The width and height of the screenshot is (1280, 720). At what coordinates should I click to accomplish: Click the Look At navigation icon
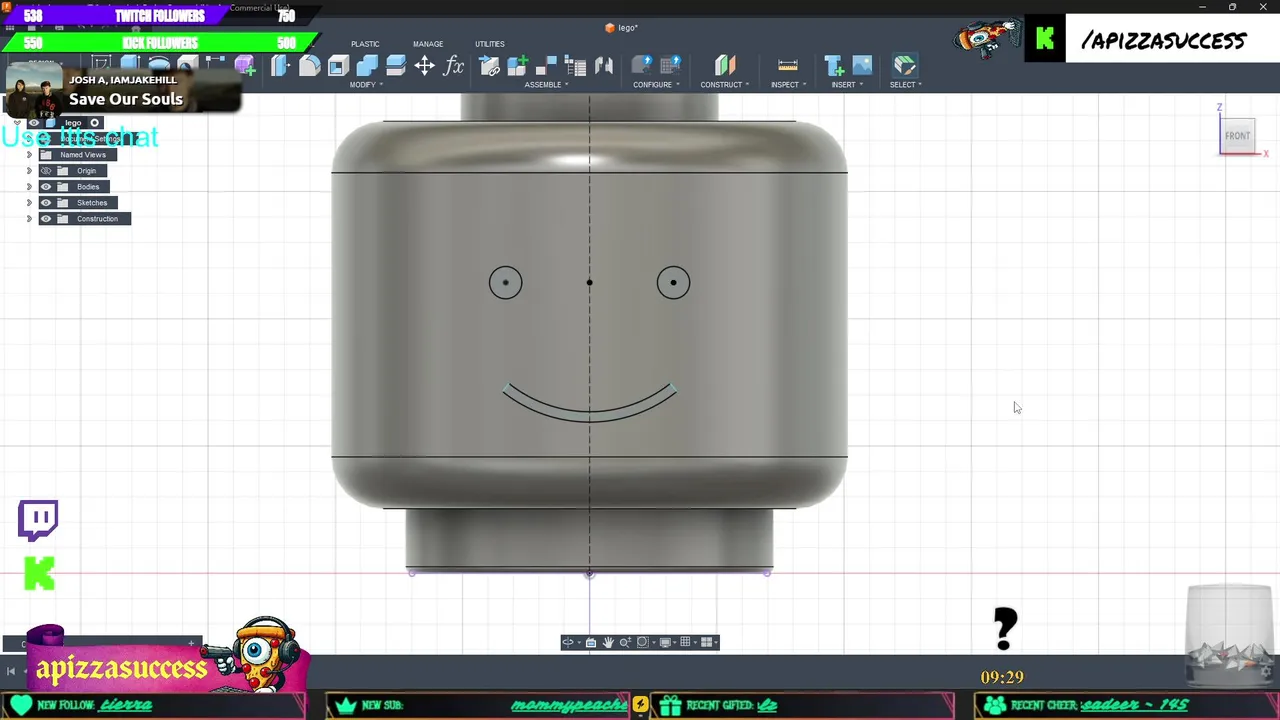click(591, 642)
